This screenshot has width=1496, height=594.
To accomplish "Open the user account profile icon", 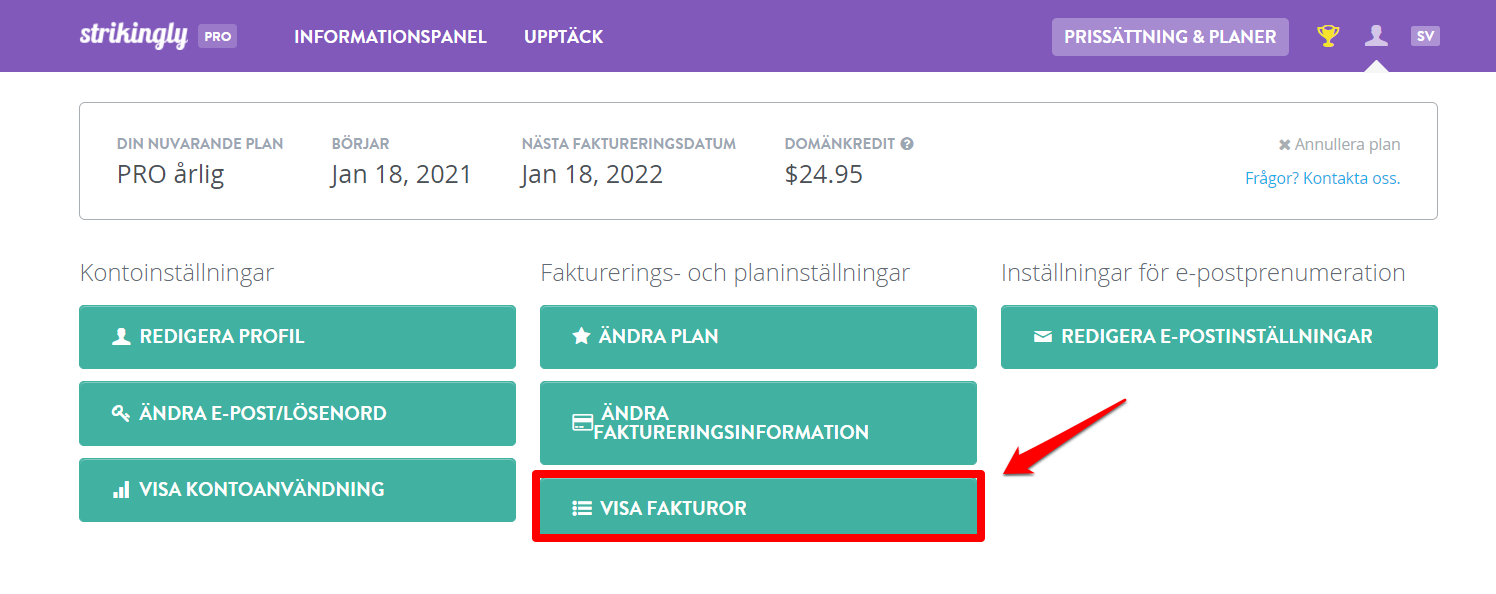I will [1376, 36].
